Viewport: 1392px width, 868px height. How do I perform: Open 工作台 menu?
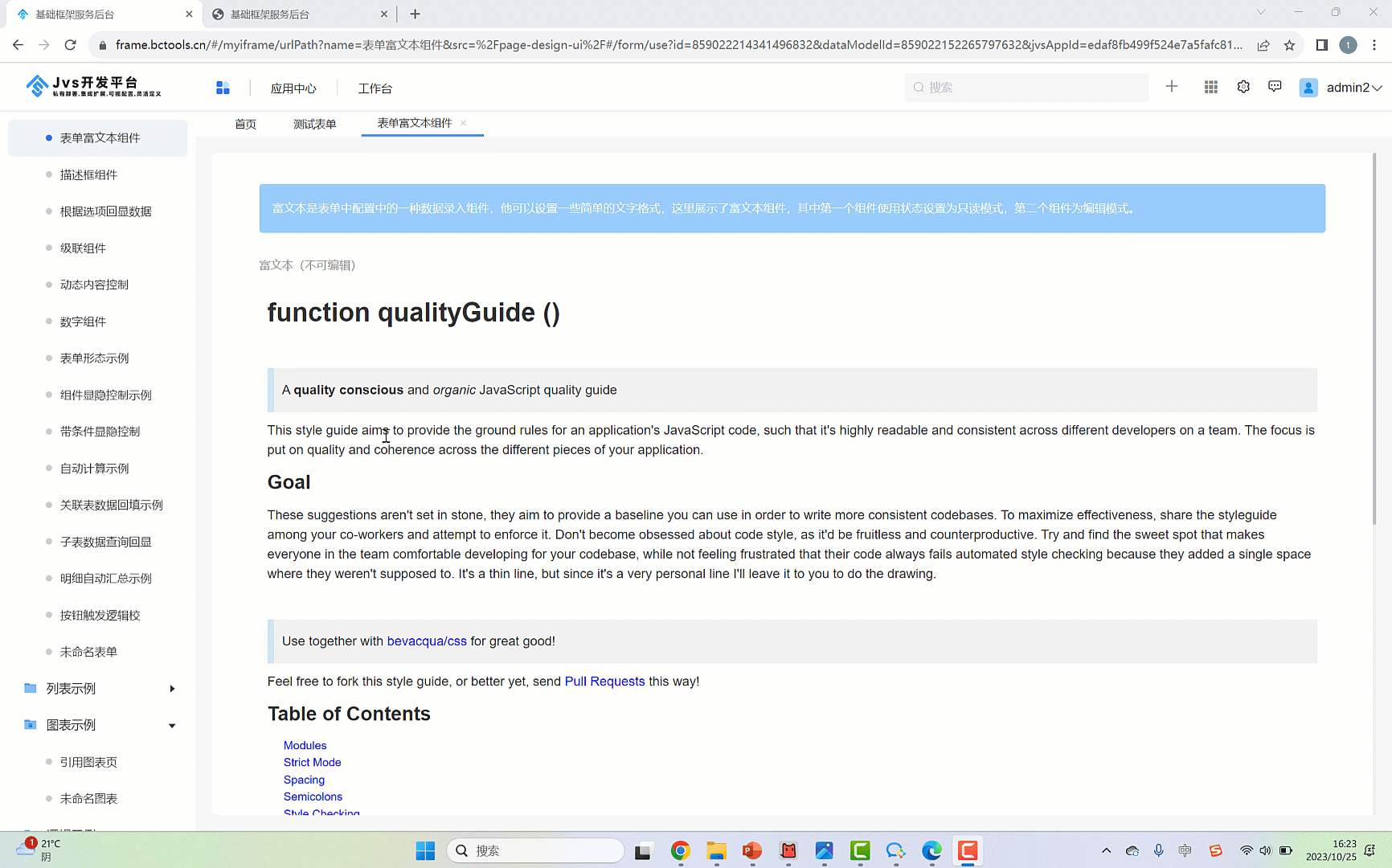(375, 88)
